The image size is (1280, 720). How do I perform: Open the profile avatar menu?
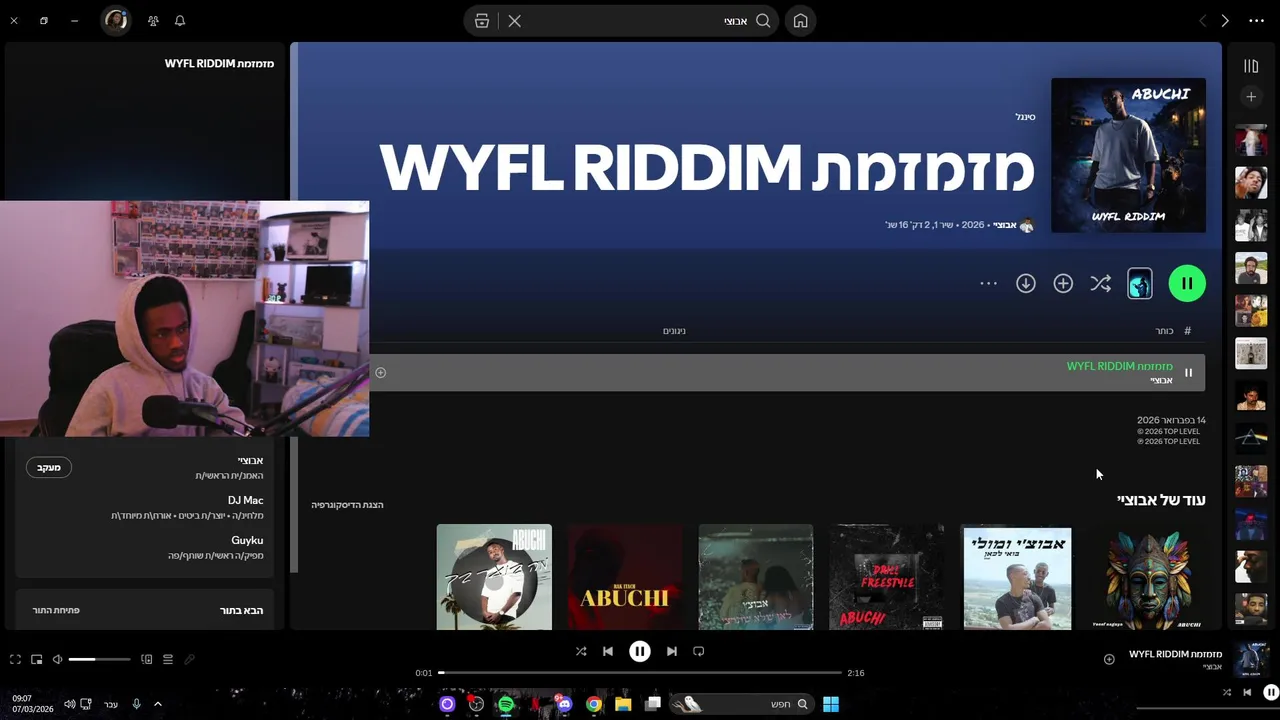pyautogui.click(x=116, y=21)
